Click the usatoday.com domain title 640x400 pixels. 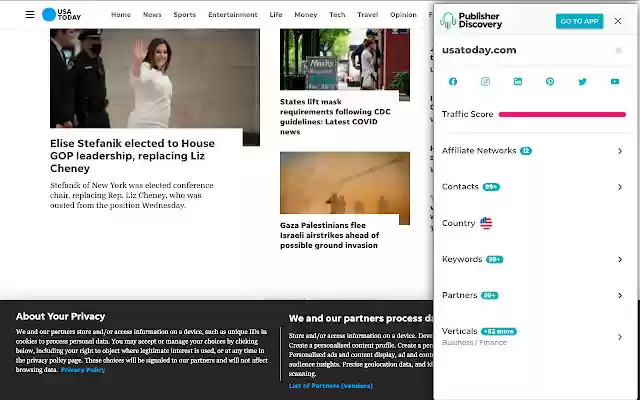tap(479, 50)
